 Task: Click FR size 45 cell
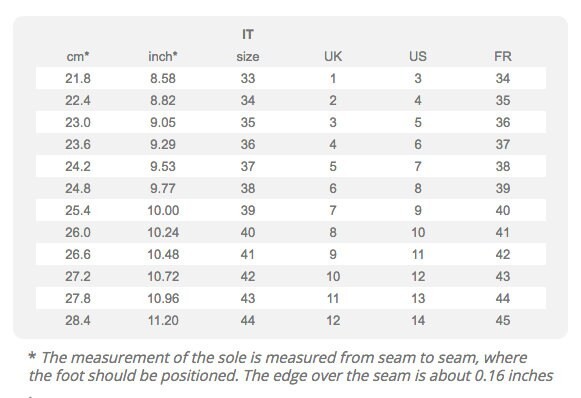click(503, 321)
